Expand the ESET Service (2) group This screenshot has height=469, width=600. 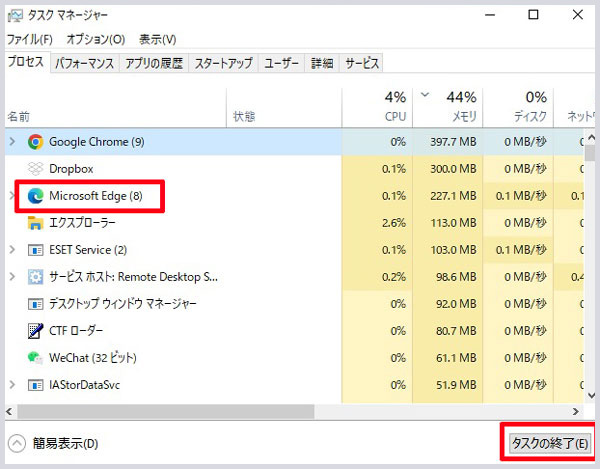pos(12,250)
